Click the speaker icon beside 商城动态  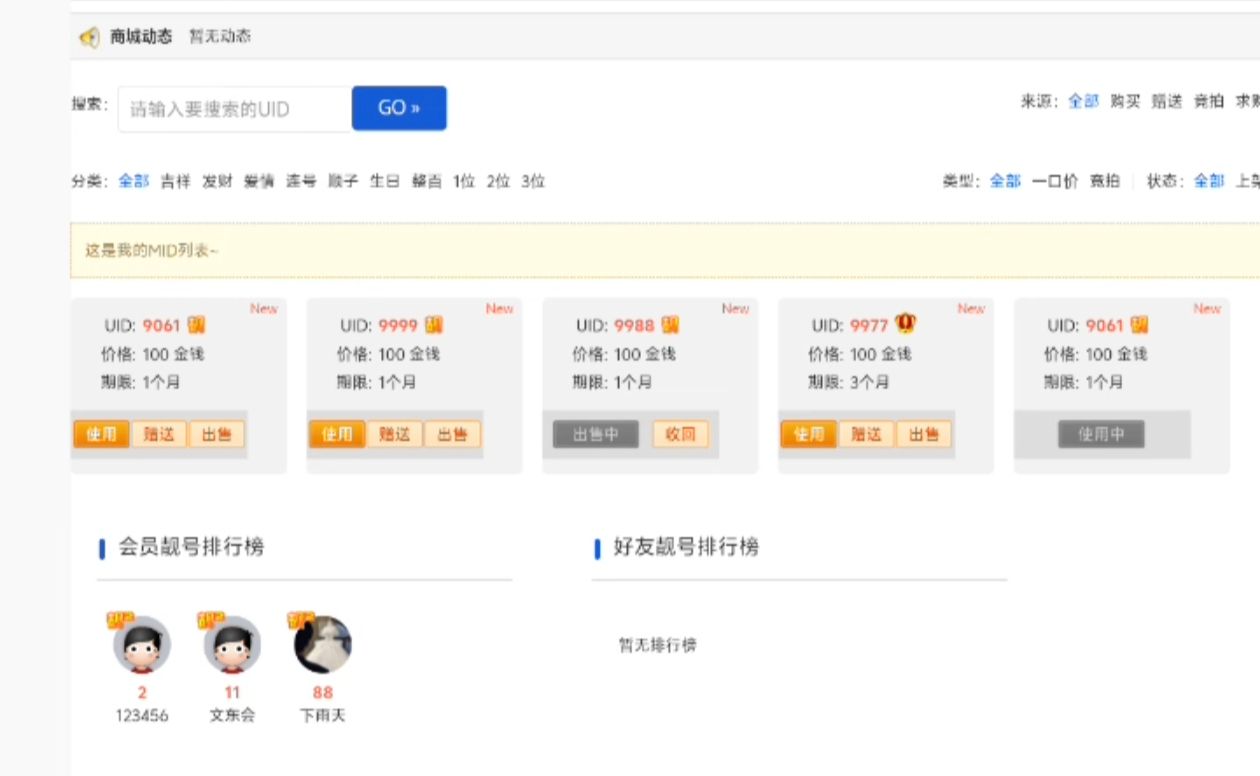[89, 38]
